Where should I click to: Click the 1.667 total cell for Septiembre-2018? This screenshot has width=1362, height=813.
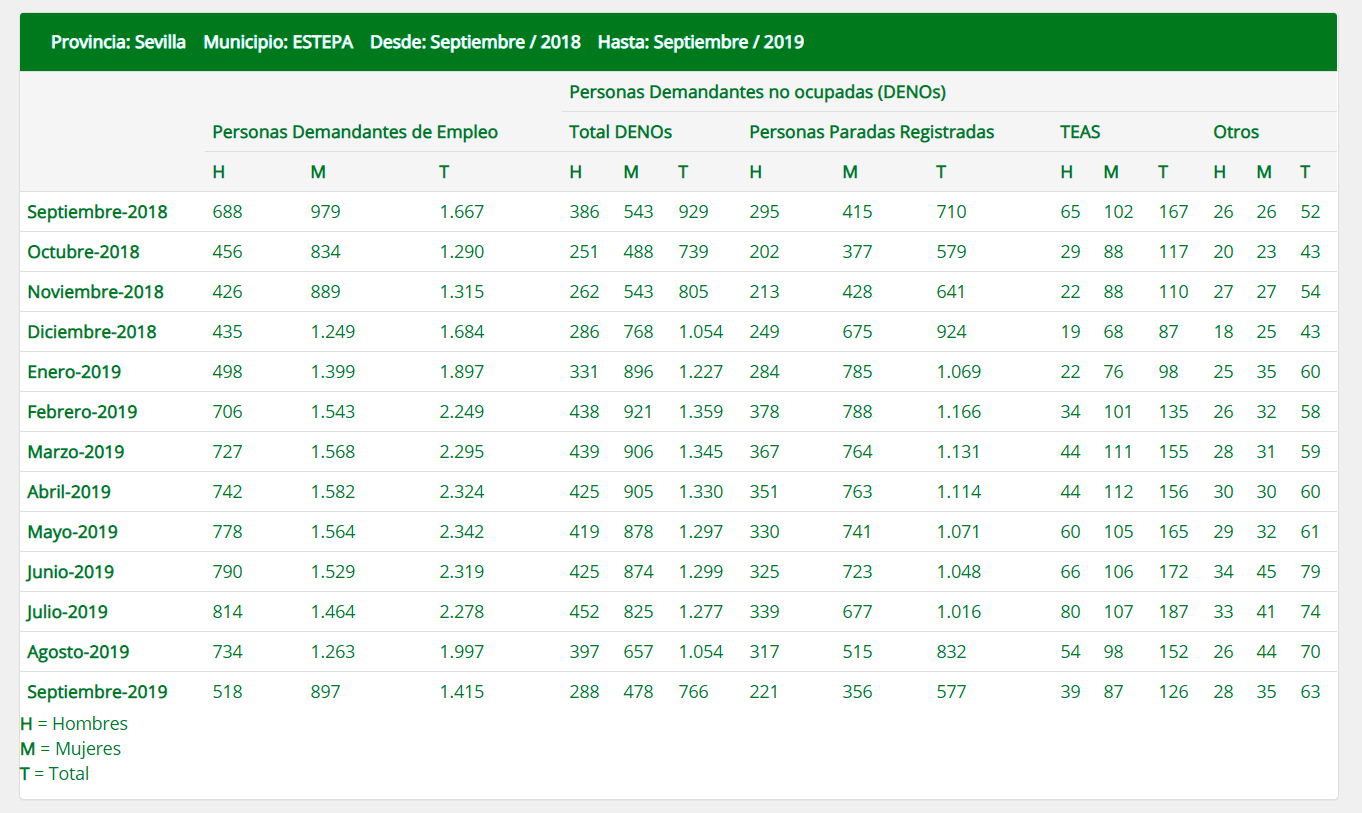(x=461, y=212)
